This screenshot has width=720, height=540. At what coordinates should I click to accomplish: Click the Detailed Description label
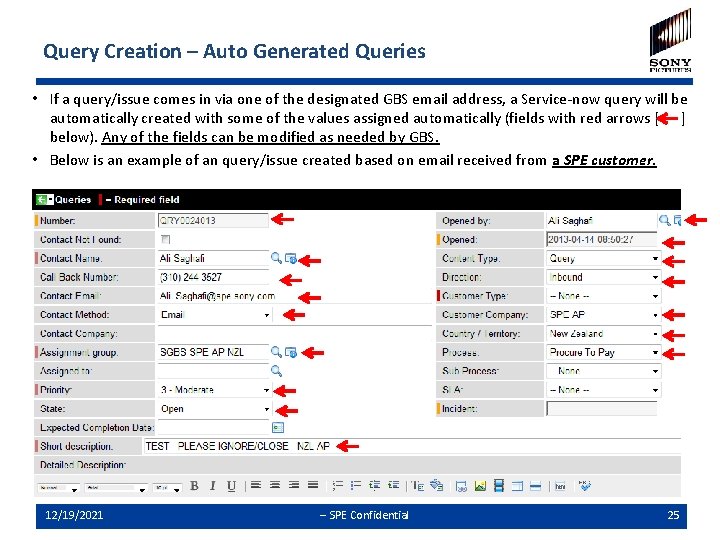pyautogui.click(x=83, y=465)
